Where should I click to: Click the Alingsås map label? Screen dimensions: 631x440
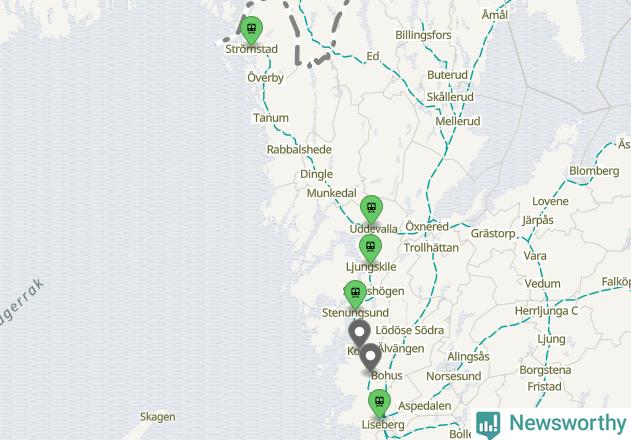click(x=468, y=356)
